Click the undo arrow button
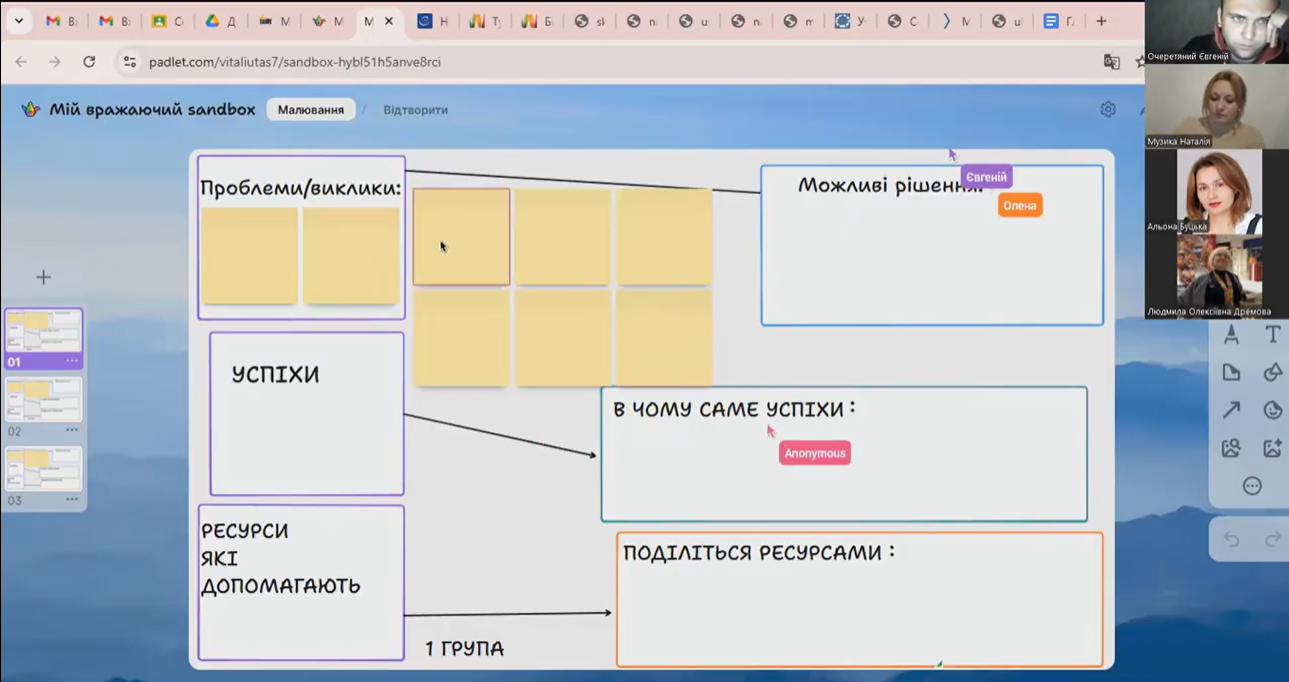 [x=1231, y=540]
